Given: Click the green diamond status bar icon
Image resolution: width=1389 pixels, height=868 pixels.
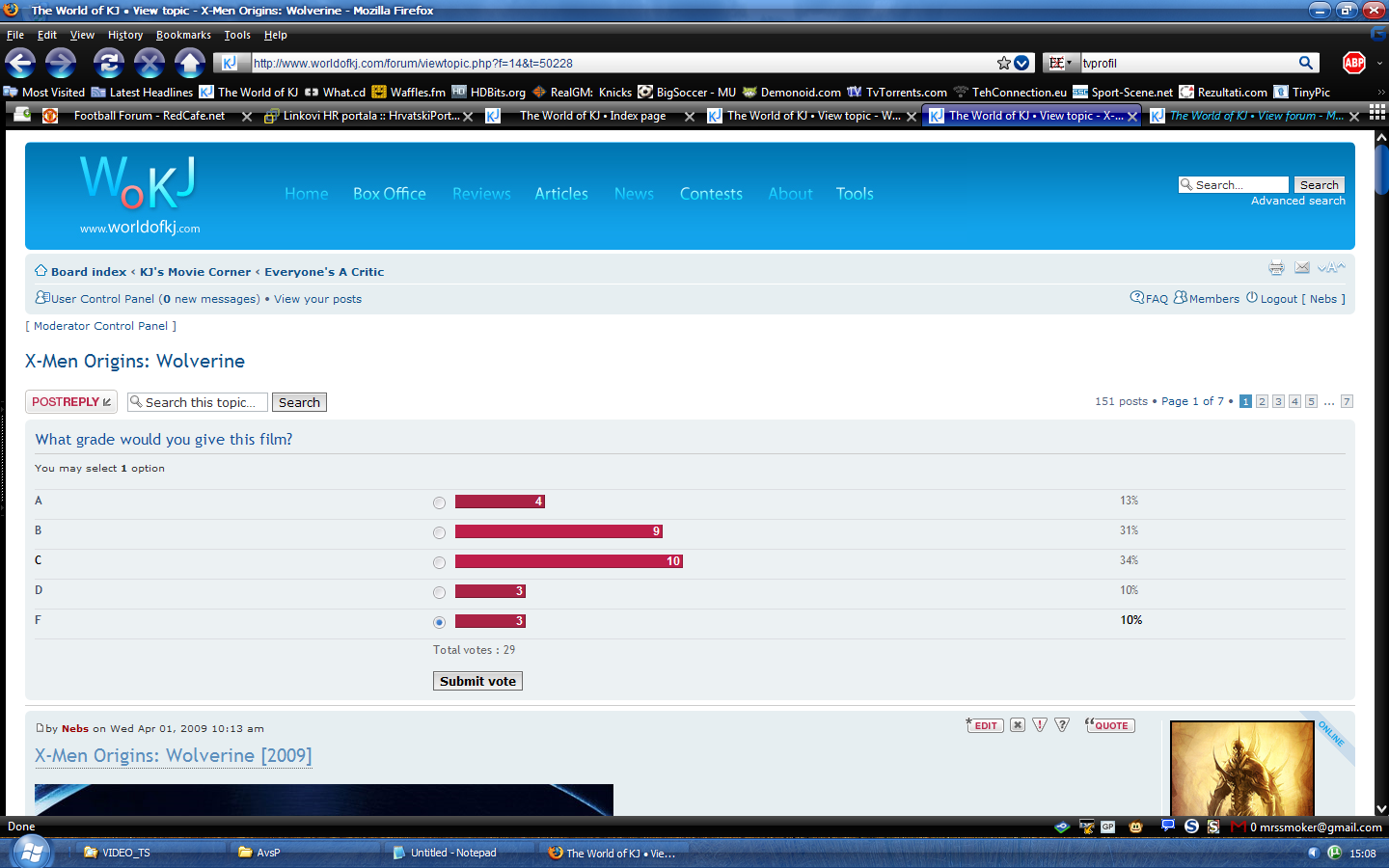Looking at the screenshot, I should coord(1062,827).
